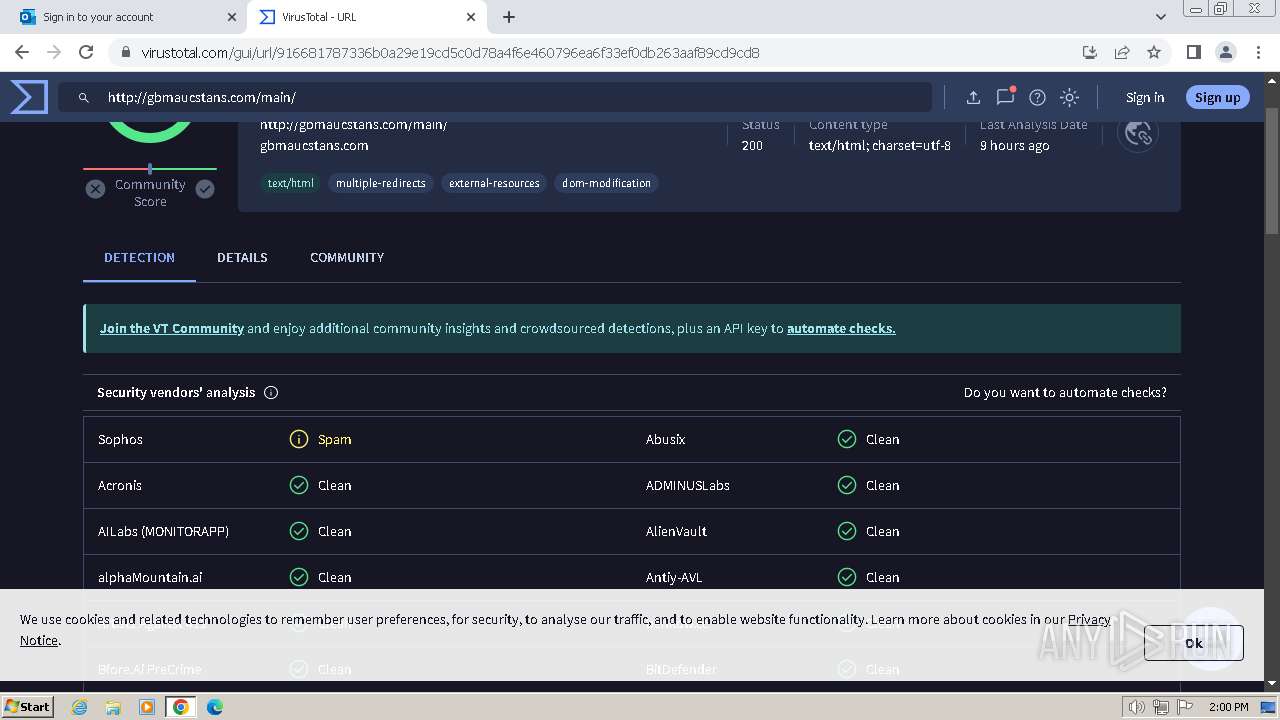Select the text/html tag
Screen dimensions: 1280x720
click(x=291, y=183)
